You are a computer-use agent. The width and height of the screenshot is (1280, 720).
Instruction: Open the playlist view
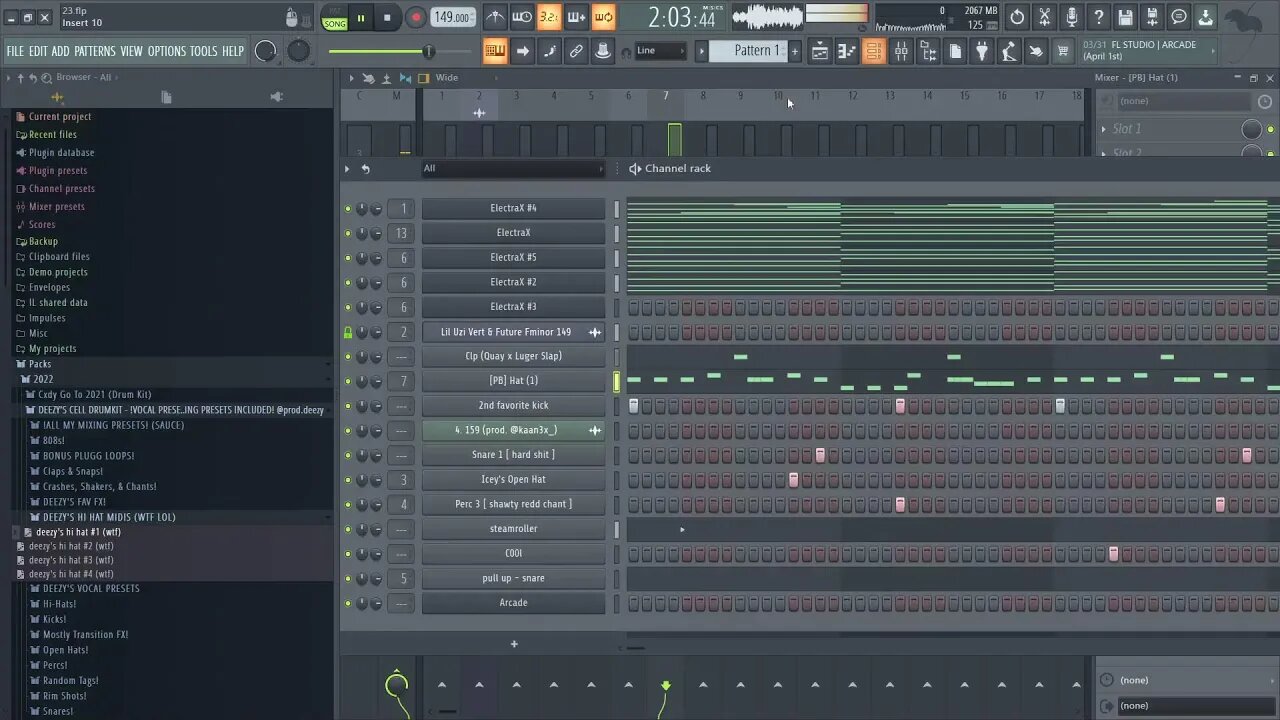[x=820, y=51]
